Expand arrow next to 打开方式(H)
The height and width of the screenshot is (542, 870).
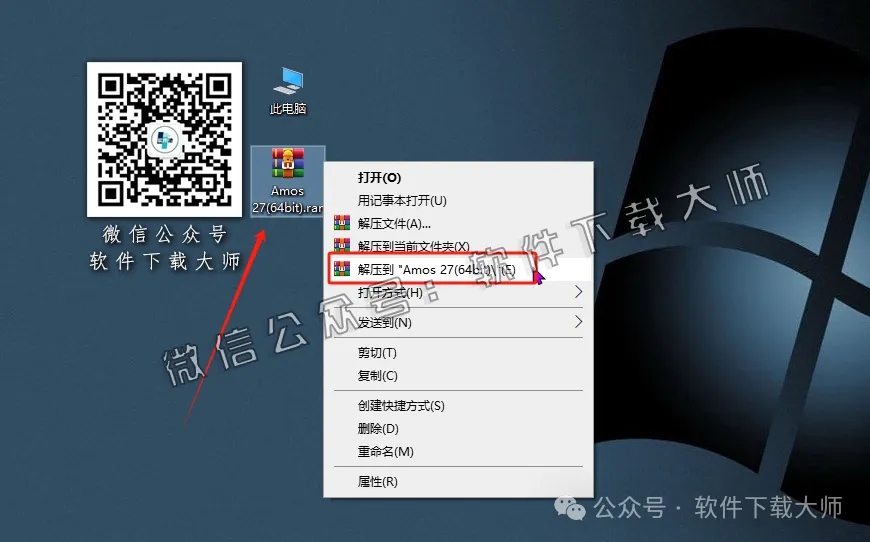click(578, 292)
